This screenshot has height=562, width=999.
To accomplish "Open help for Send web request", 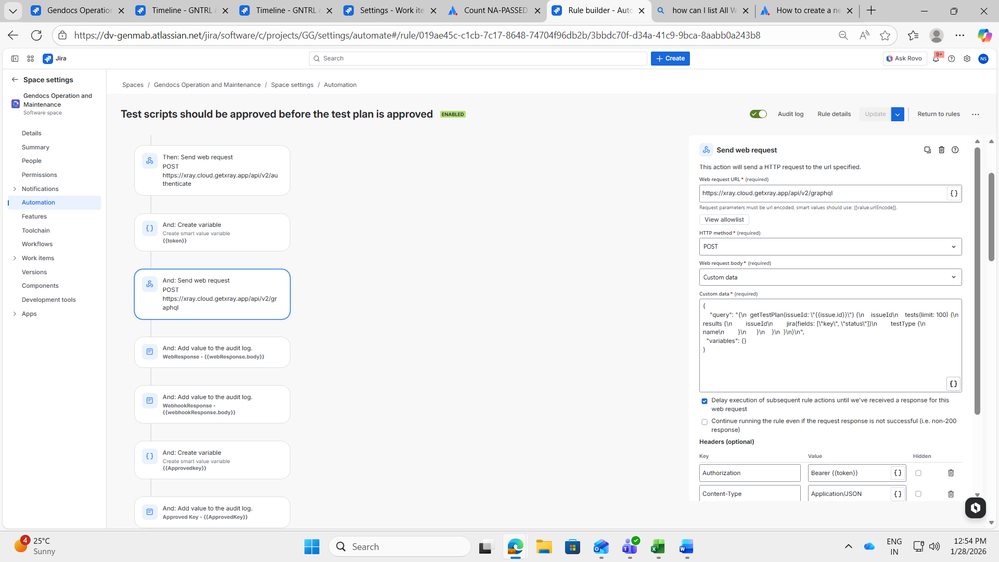I will 955,150.
